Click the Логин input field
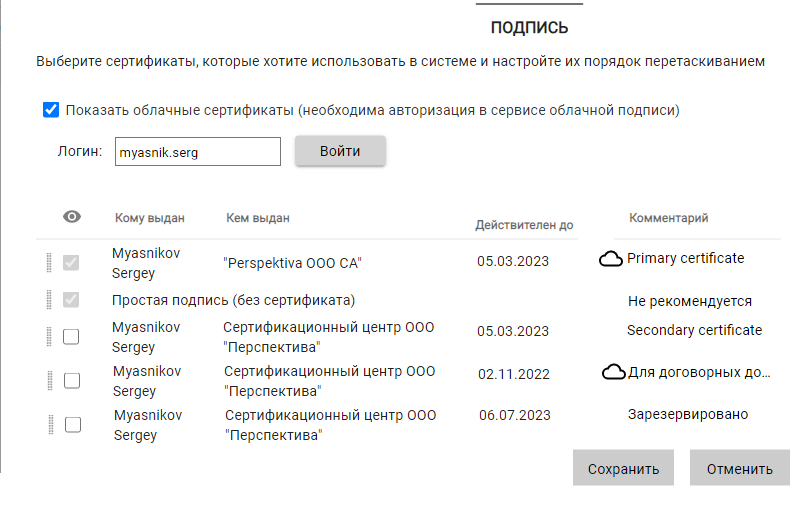 (197, 152)
